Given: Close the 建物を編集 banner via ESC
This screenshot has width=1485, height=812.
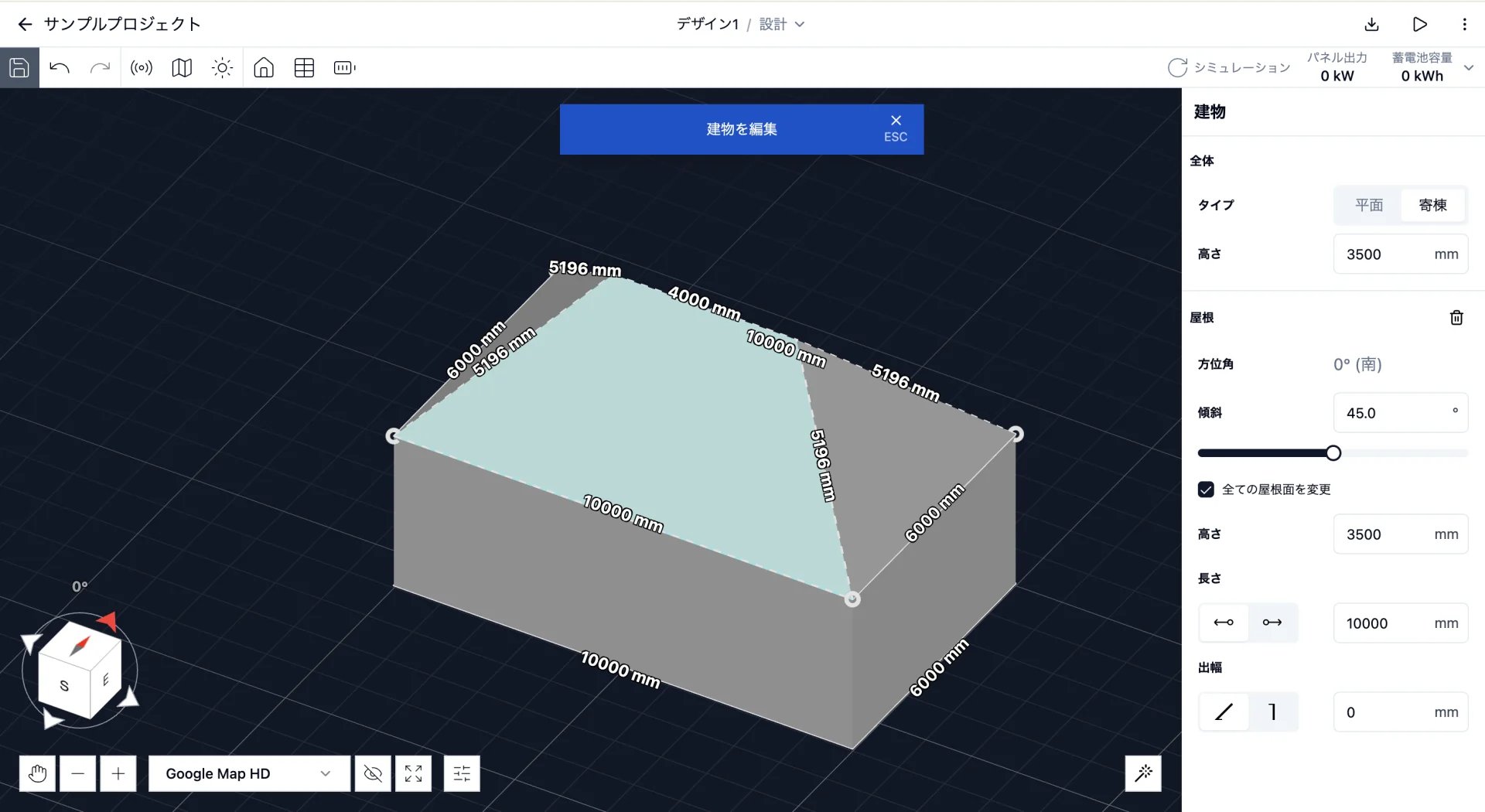Looking at the screenshot, I should [x=896, y=128].
